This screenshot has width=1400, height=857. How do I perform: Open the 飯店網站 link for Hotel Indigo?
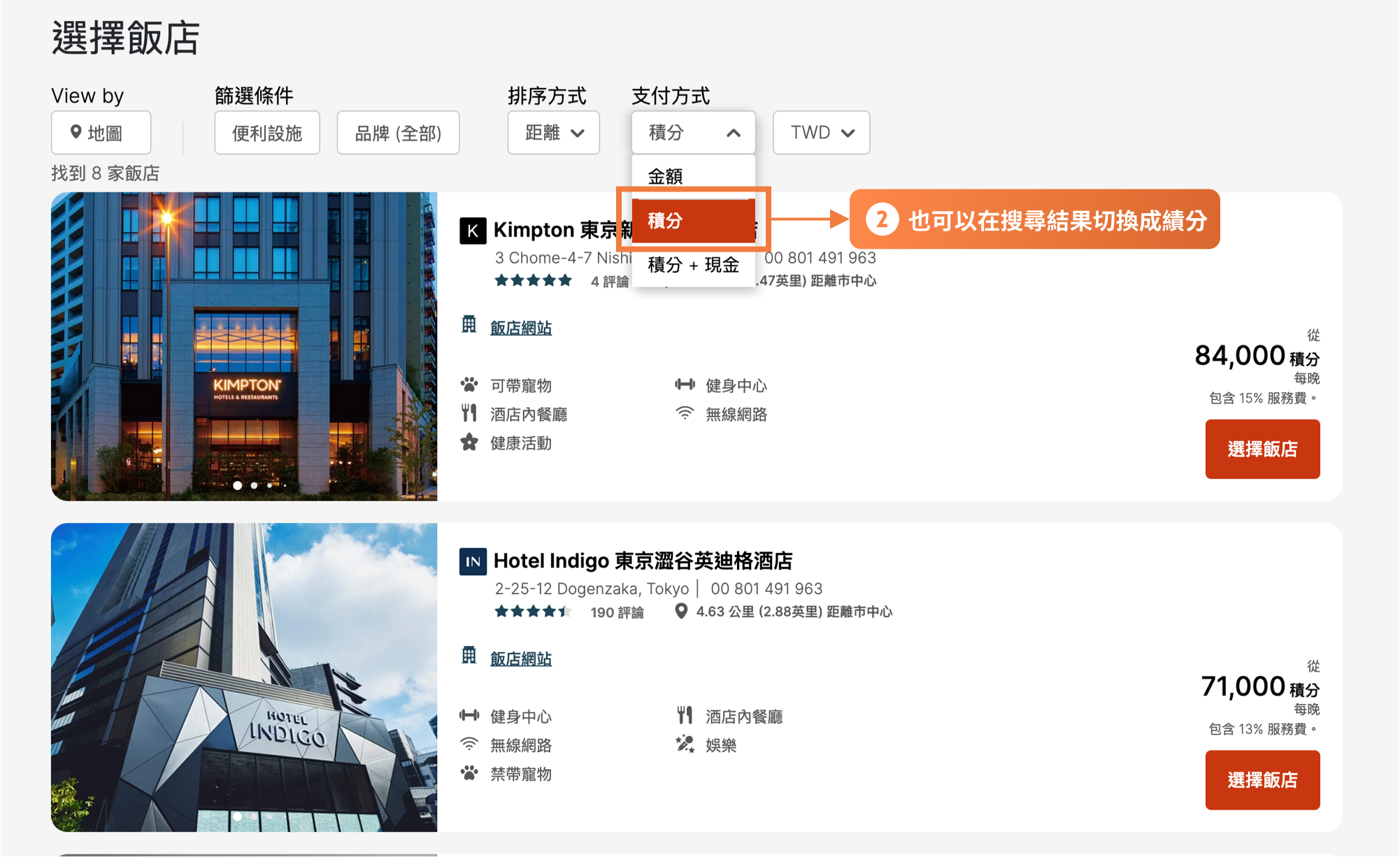click(522, 657)
